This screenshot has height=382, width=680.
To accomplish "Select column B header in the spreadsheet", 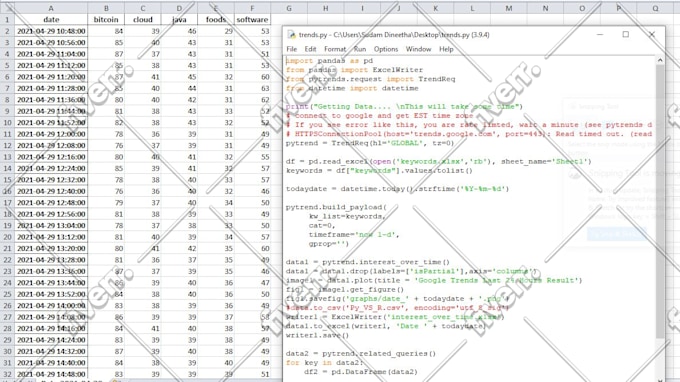I will [106, 8].
